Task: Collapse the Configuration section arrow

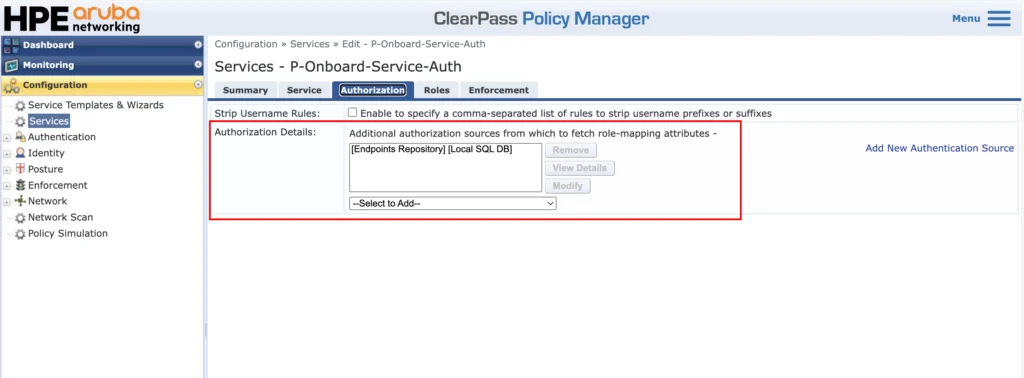Action: (x=198, y=85)
